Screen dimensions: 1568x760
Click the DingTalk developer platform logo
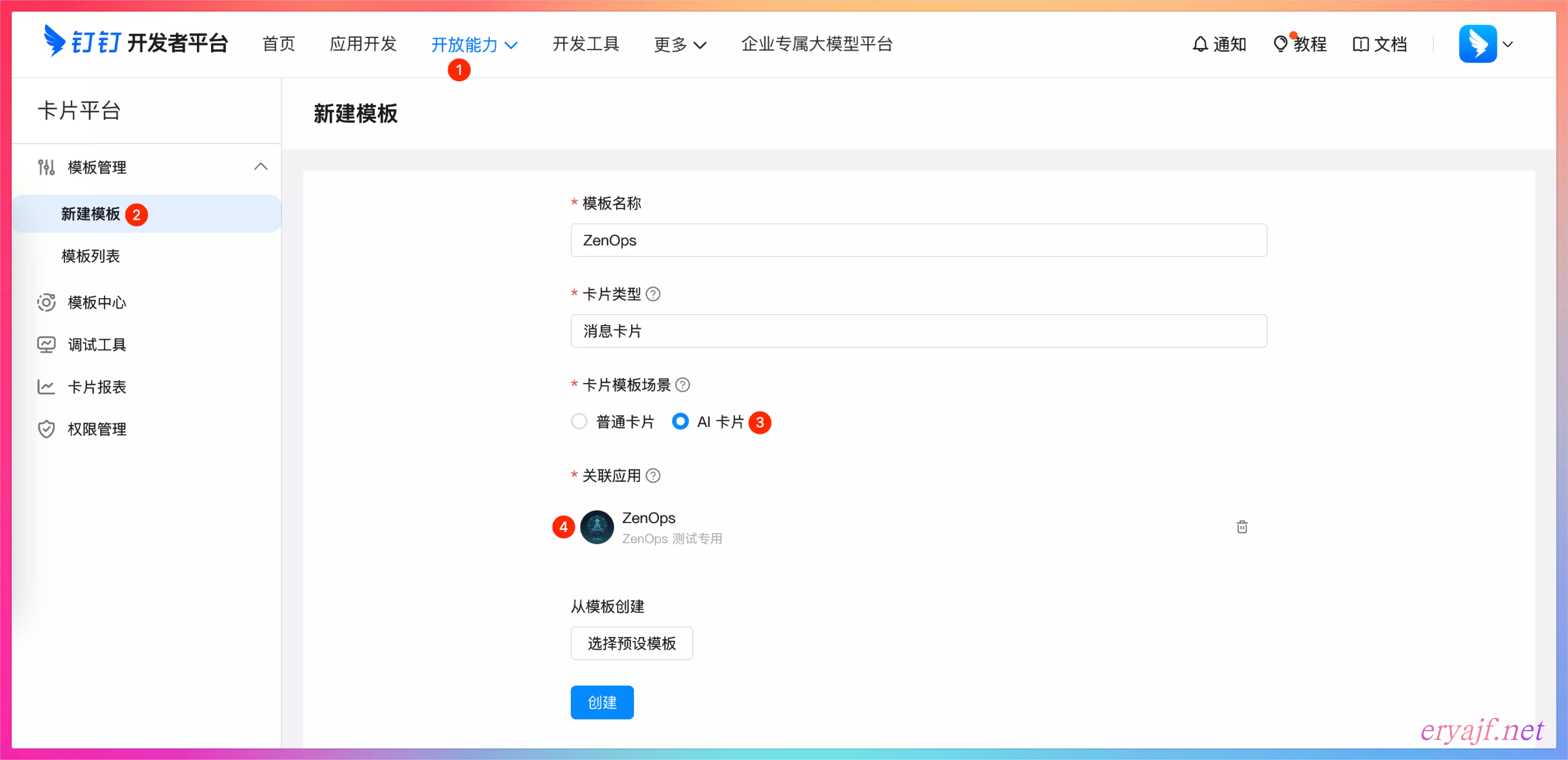pos(135,42)
